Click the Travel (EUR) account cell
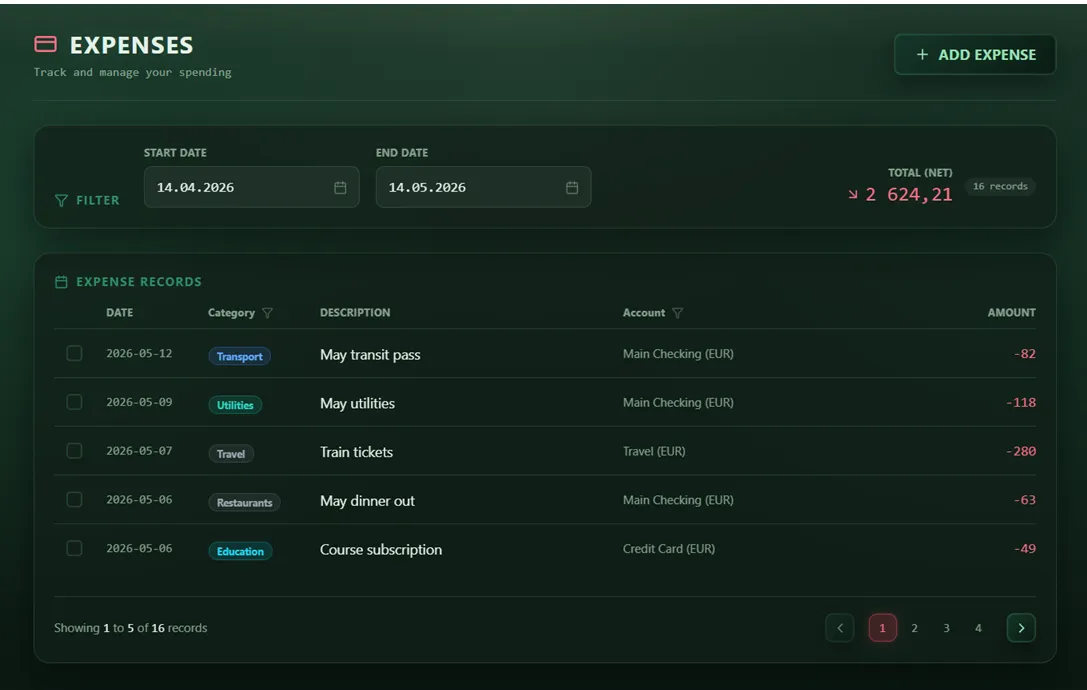Viewport: 1087px width, 690px height. (x=654, y=451)
